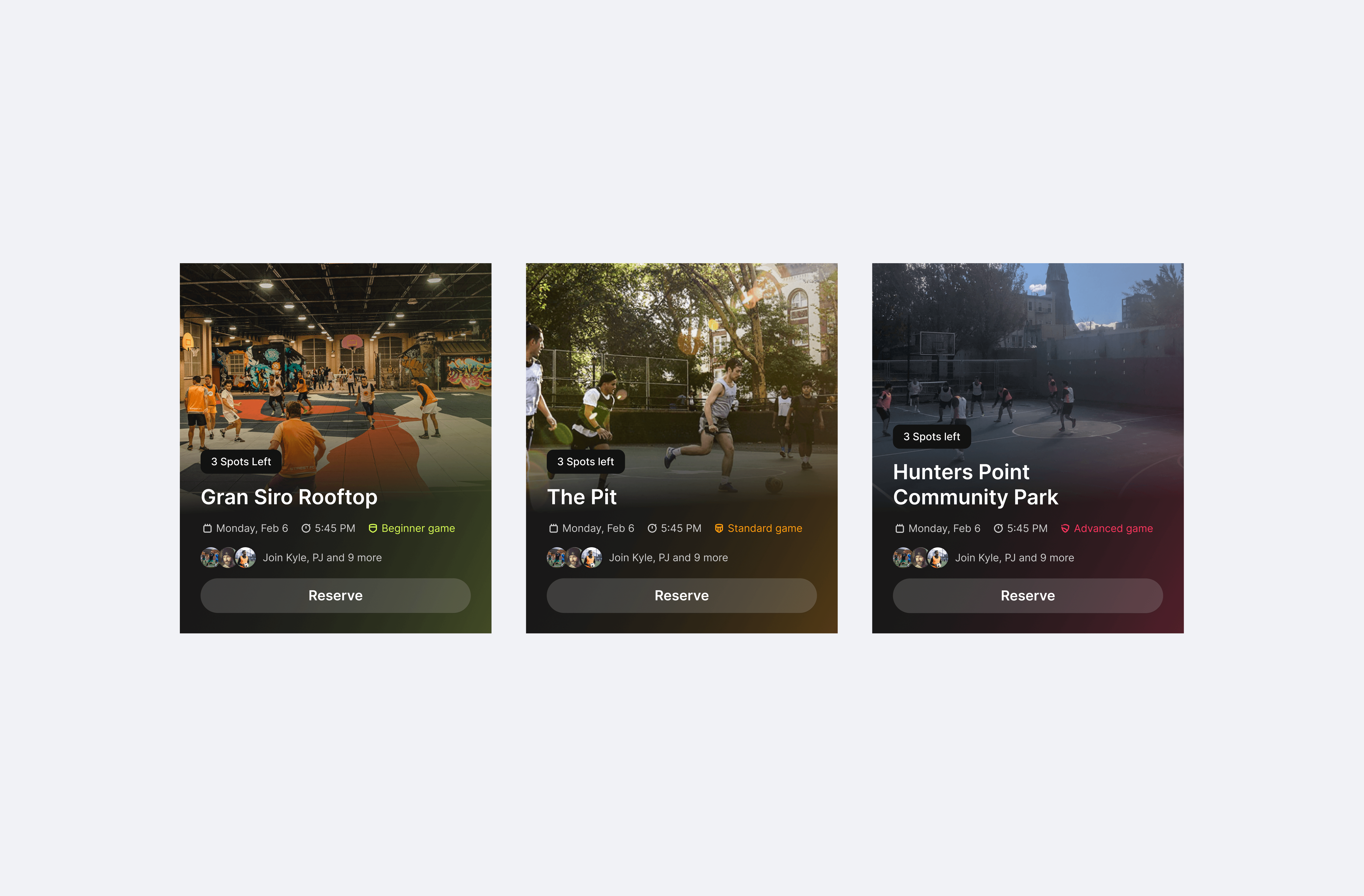Click the green shield icon beside Beginner game
Viewport: 1364px width, 896px height.
(x=372, y=528)
